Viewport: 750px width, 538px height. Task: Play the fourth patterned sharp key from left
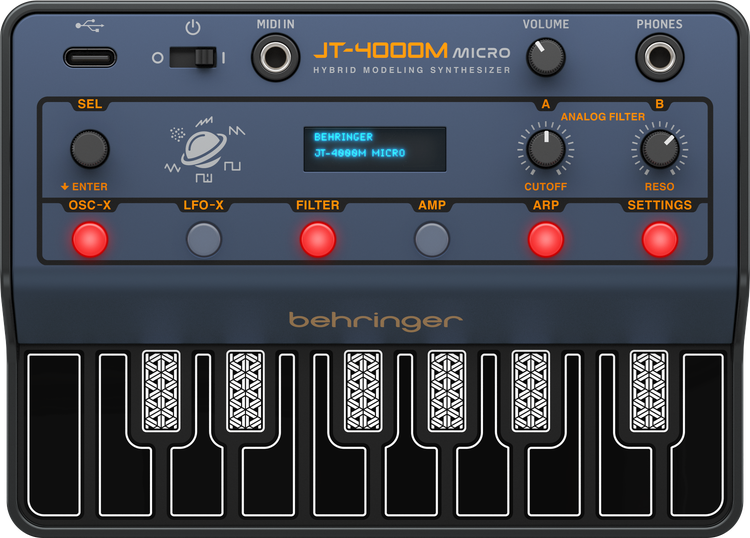(x=447, y=391)
